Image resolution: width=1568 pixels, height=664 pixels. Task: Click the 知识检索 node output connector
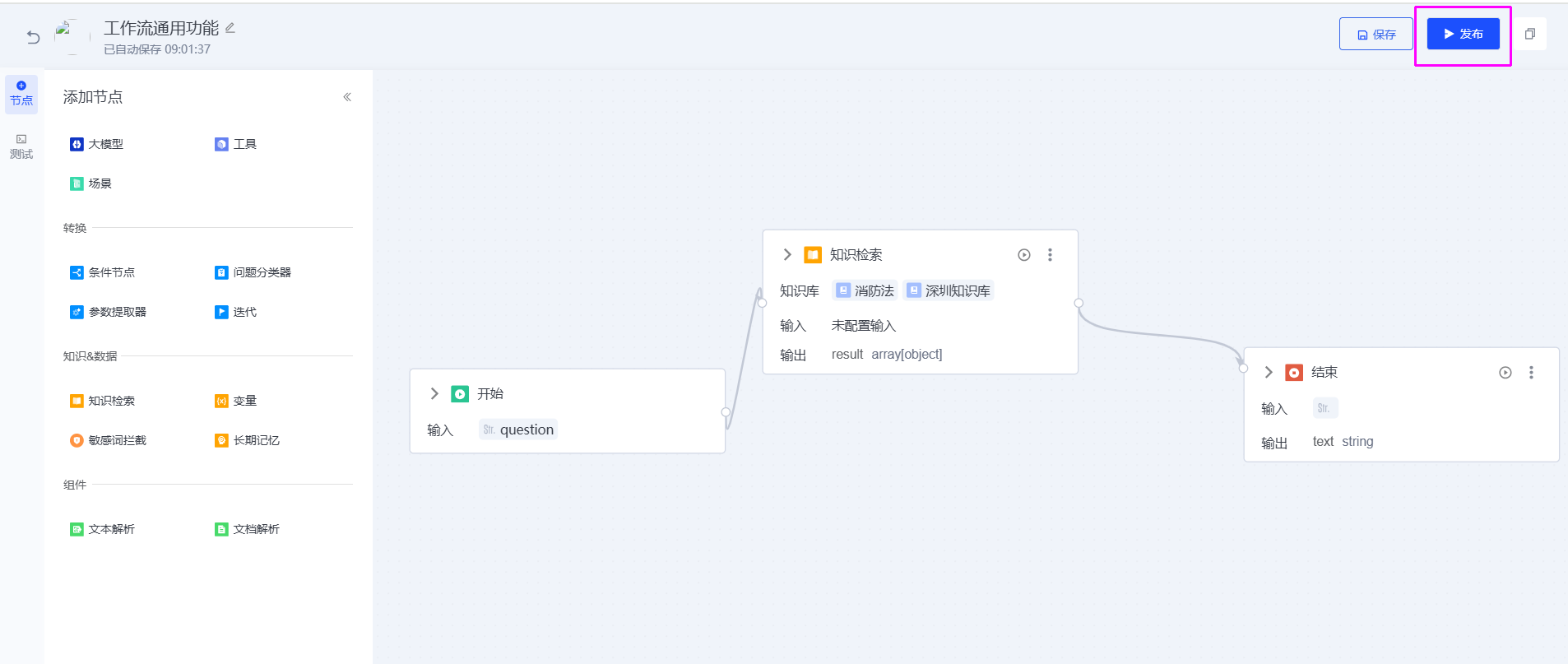(1079, 303)
